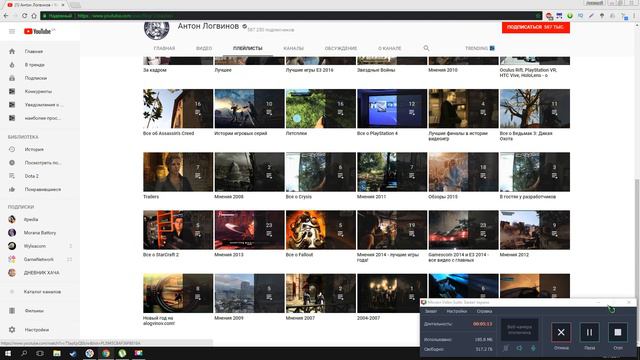Click 2004-2007 playlist title

pyautogui.click(x=368, y=318)
